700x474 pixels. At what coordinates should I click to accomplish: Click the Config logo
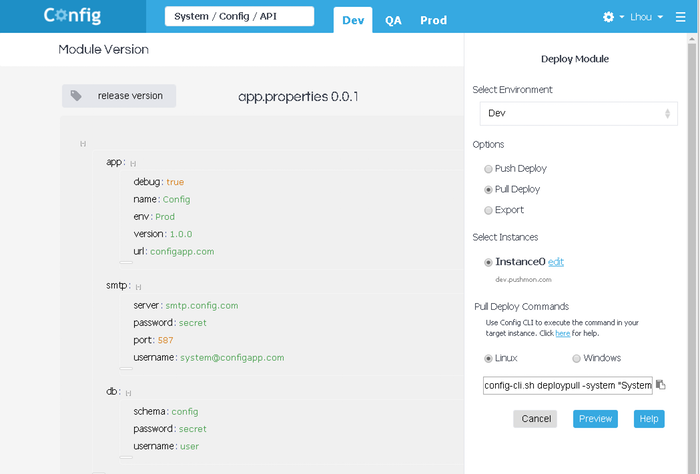(72, 16)
